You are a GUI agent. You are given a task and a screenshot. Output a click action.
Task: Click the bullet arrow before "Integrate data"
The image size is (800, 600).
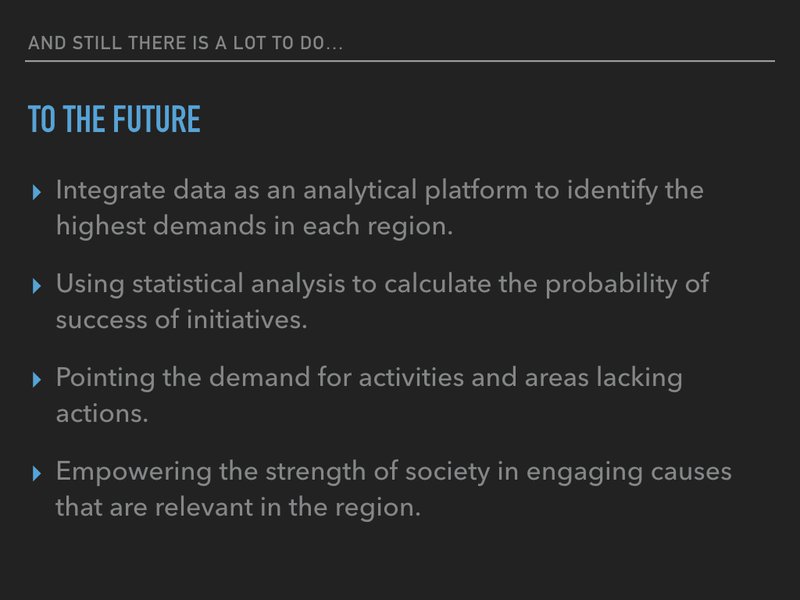point(38,191)
